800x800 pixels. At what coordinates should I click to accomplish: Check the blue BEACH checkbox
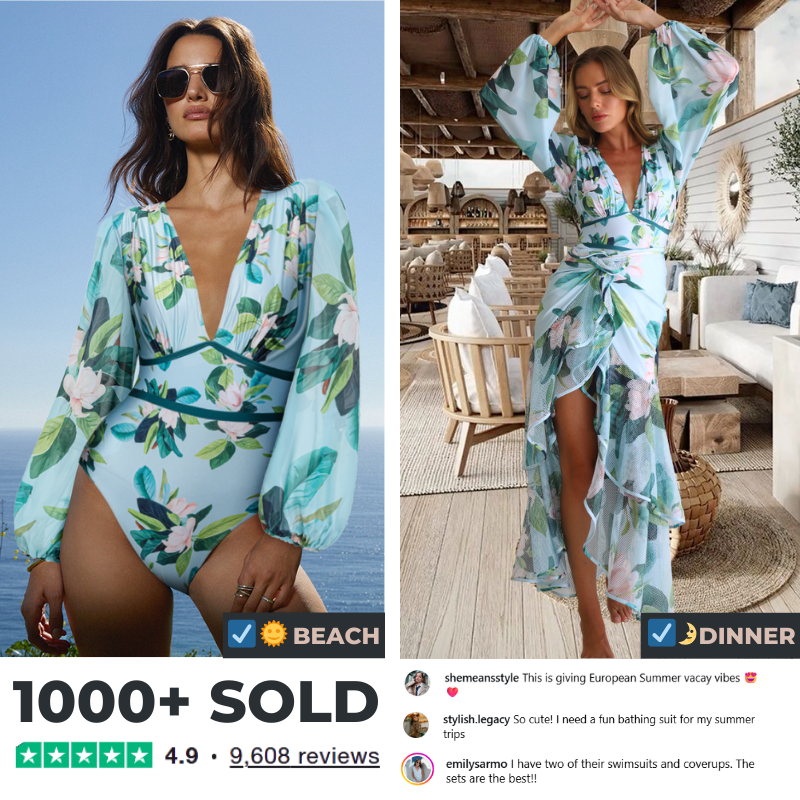241,634
